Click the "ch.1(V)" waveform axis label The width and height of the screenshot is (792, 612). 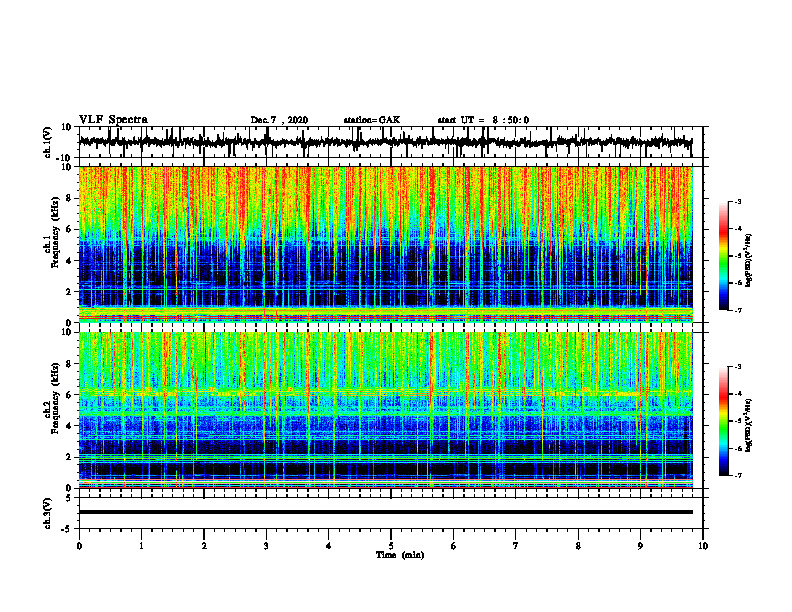coord(47,142)
